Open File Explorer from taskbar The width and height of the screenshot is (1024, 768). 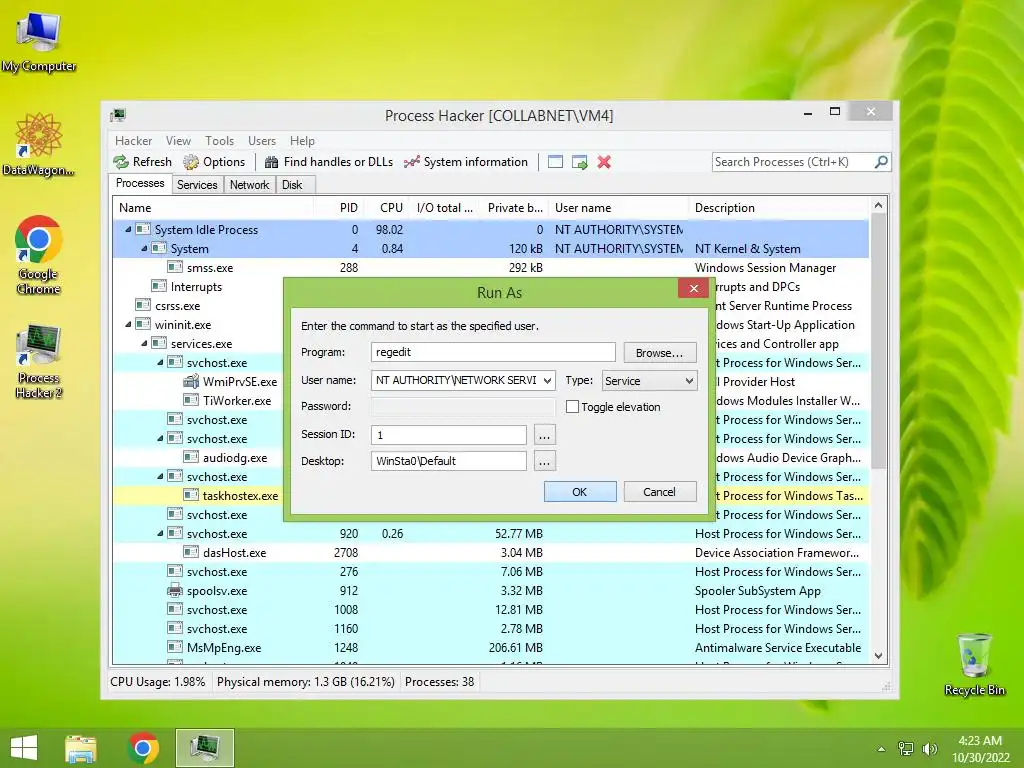[x=81, y=748]
